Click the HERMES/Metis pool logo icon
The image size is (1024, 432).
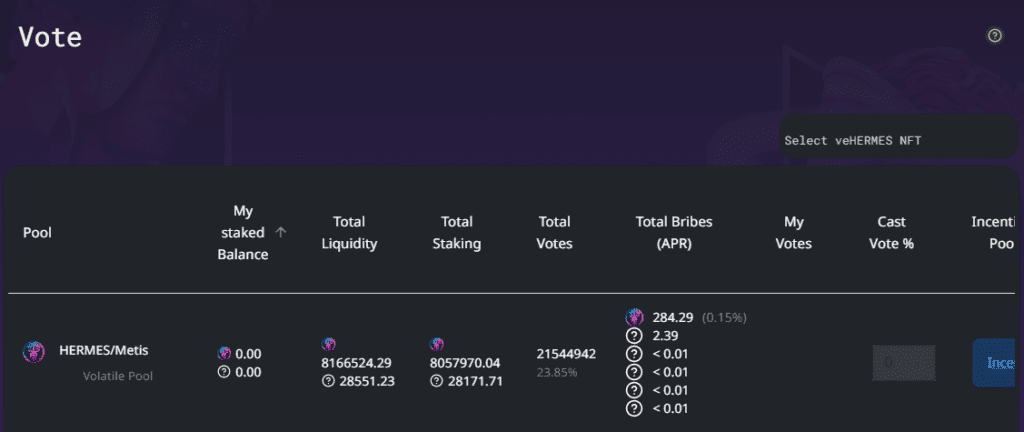click(34, 352)
